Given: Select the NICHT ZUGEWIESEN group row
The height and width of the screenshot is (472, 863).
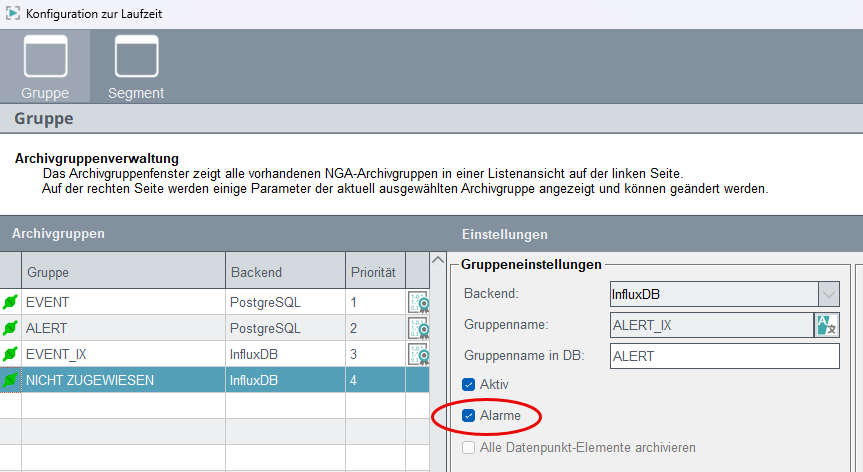Looking at the screenshot, I should point(215,380).
